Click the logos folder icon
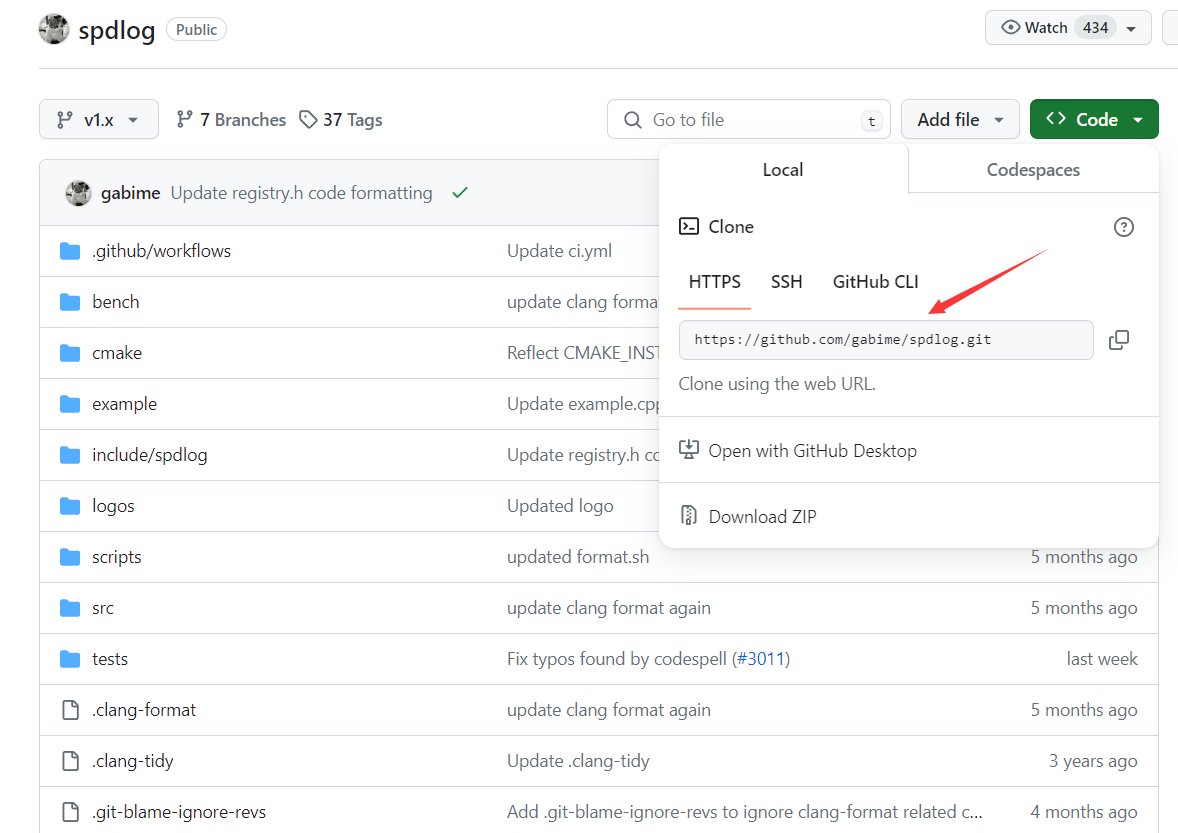This screenshot has width=1178, height=833. tap(70, 506)
